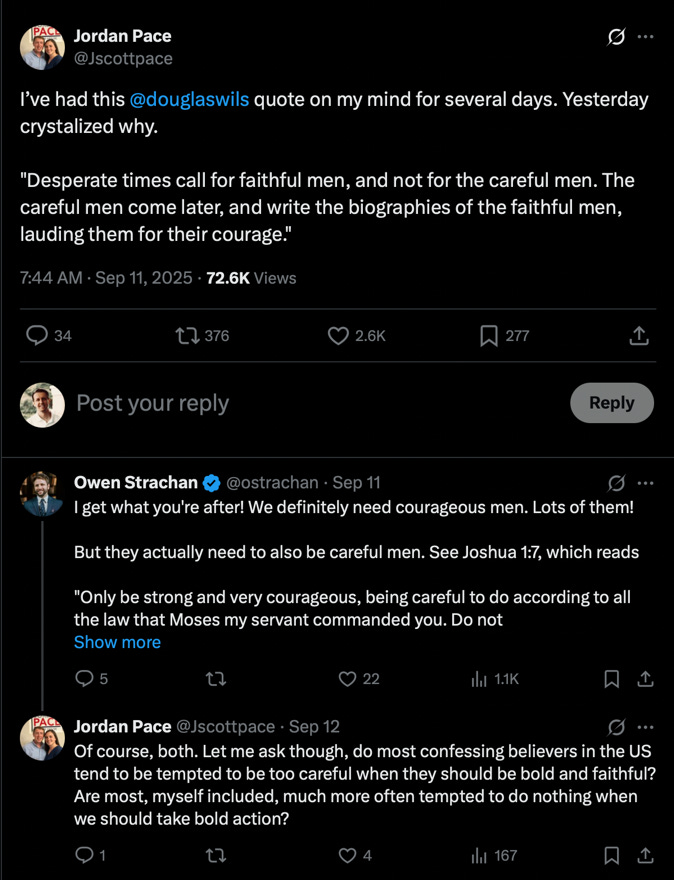Expand Owen Strachan's reply with Show more
The height and width of the screenshot is (880, 674).
click(x=117, y=642)
